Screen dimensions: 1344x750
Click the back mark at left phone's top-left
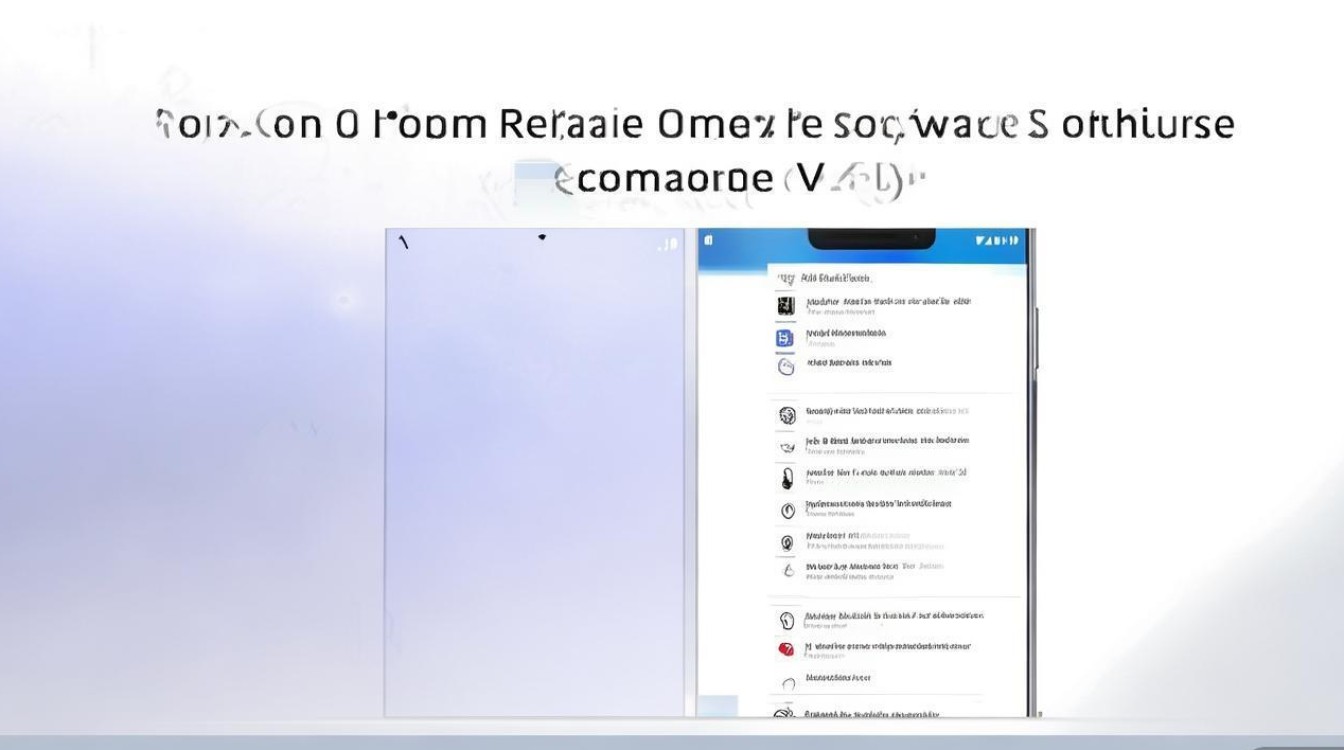coord(404,243)
